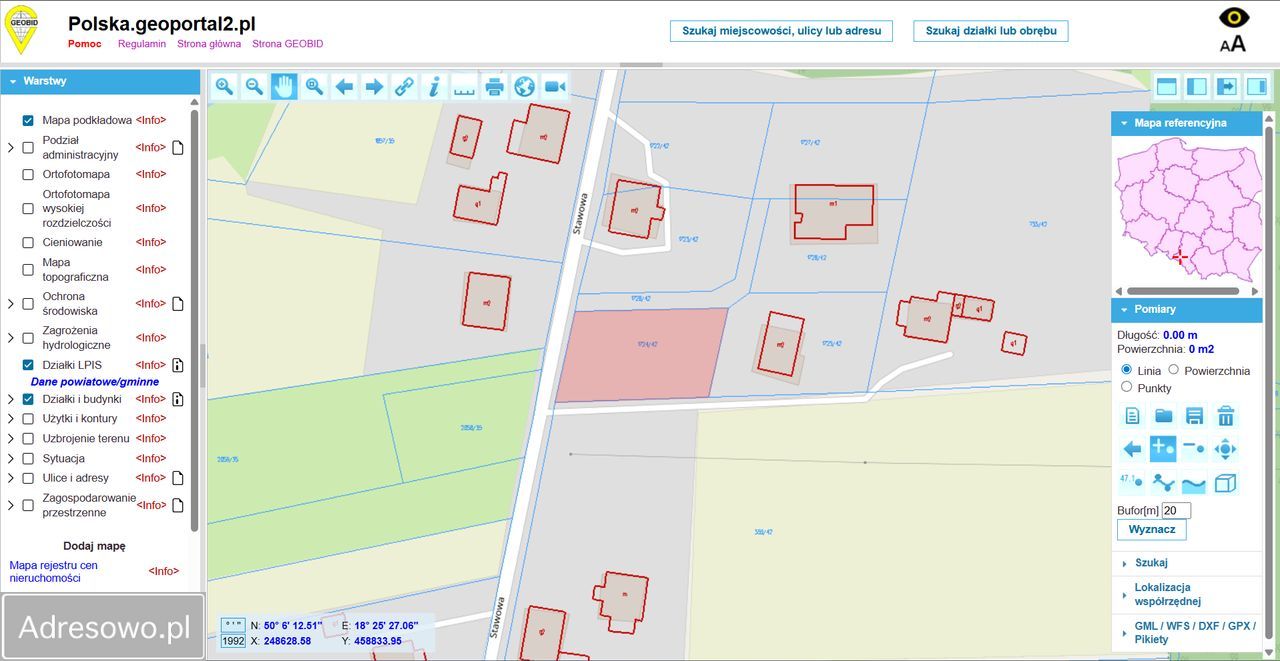Select the move point tool
This screenshot has height=661, width=1280.
click(1225, 449)
